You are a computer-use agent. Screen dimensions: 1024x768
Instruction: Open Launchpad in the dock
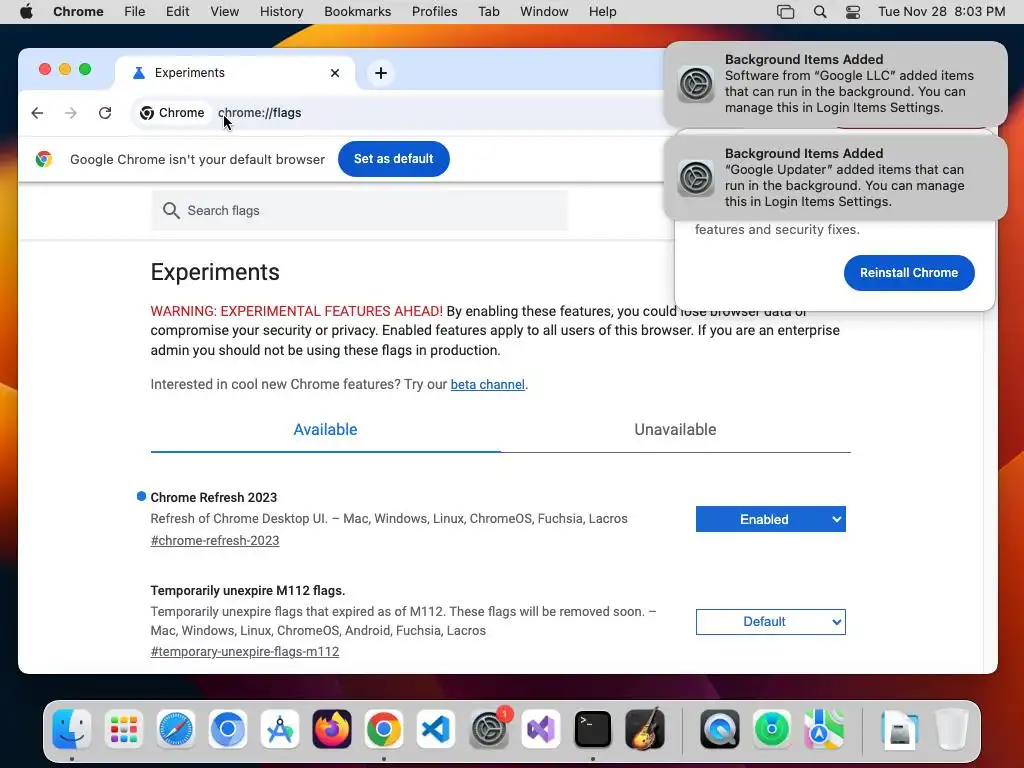(x=123, y=729)
